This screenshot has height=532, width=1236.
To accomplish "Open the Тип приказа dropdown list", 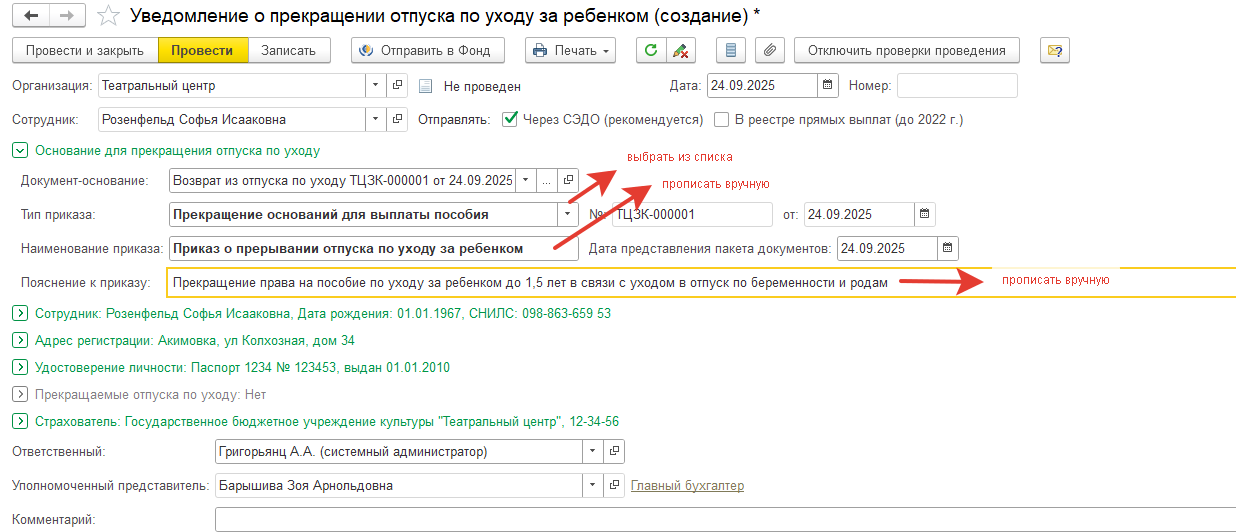I will tap(568, 214).
